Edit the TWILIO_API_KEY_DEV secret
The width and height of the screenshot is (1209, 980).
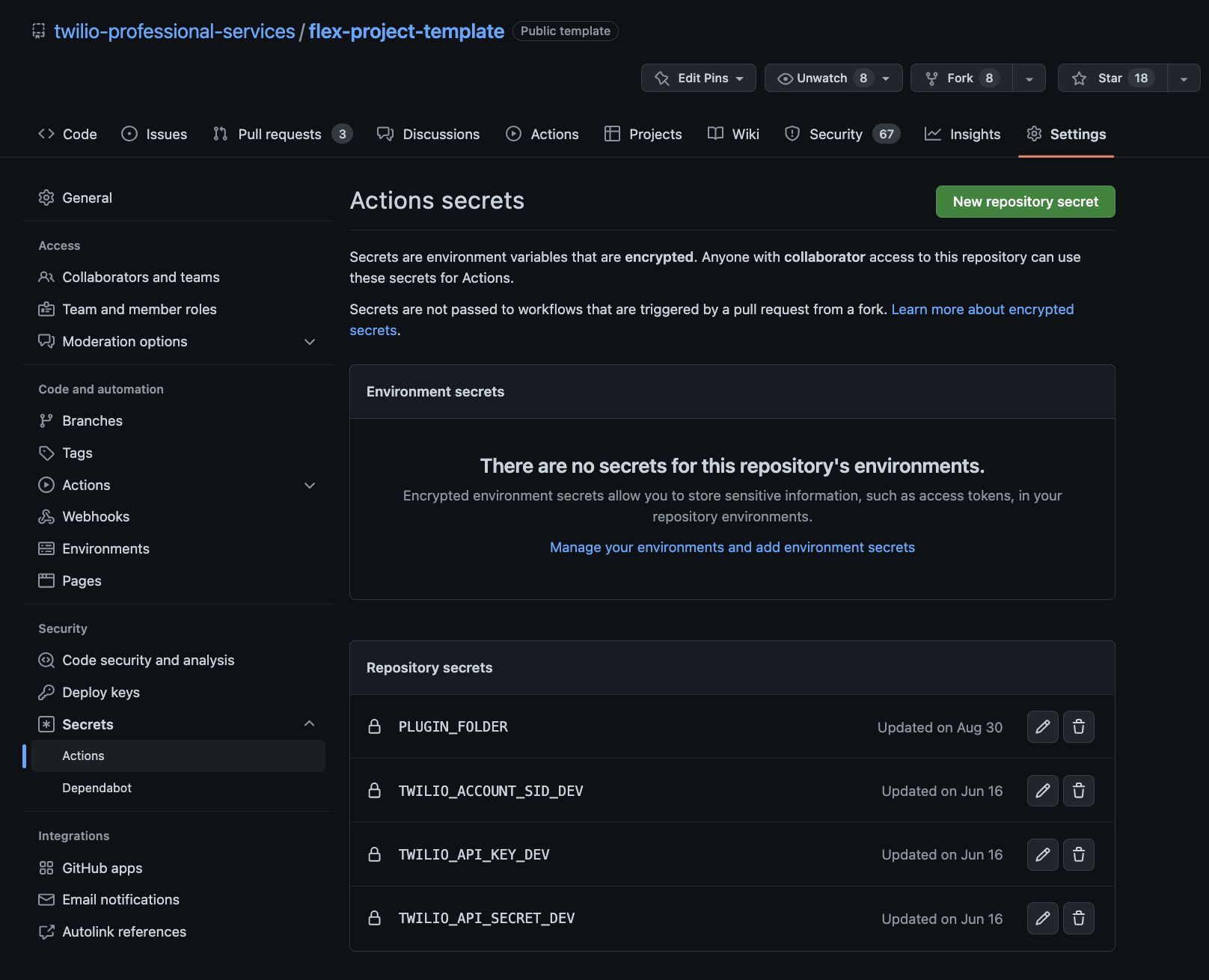tap(1042, 854)
